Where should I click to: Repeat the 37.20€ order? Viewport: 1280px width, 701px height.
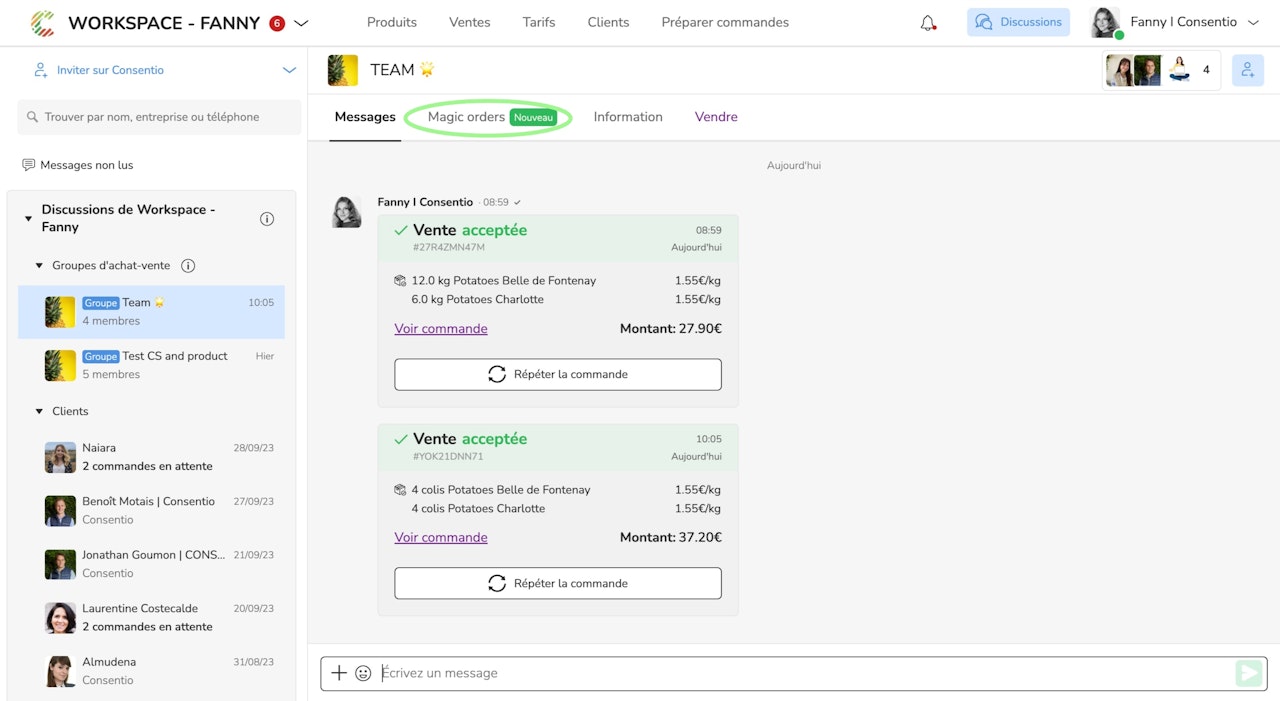point(558,583)
